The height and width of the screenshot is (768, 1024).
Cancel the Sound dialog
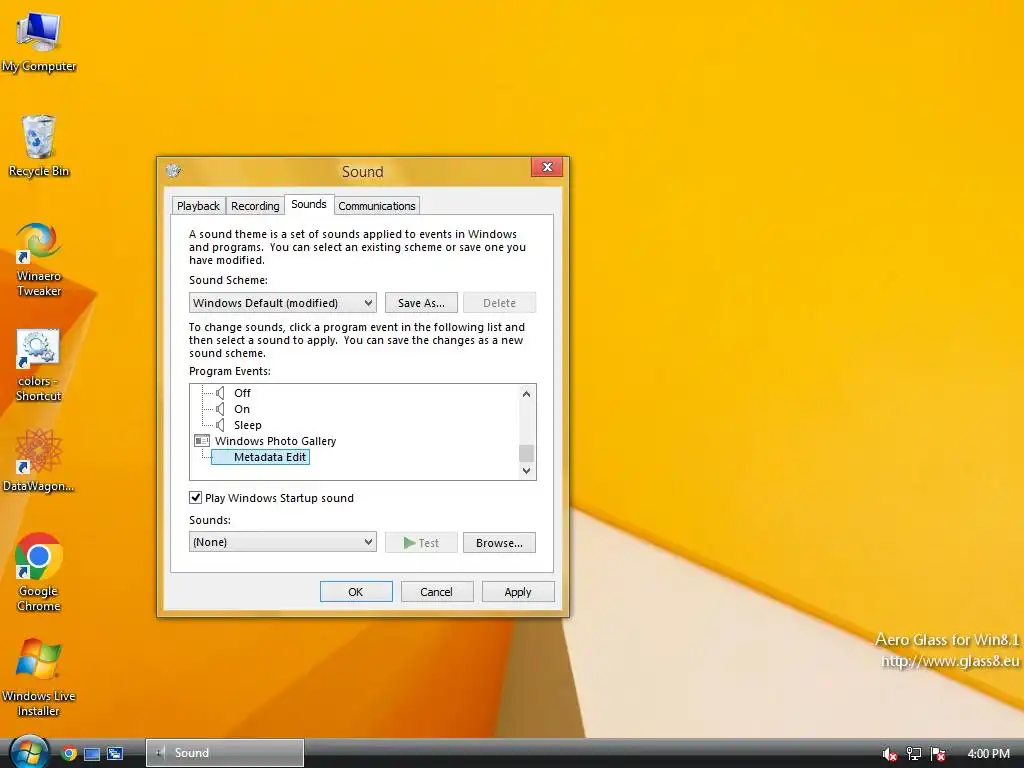[x=436, y=592]
